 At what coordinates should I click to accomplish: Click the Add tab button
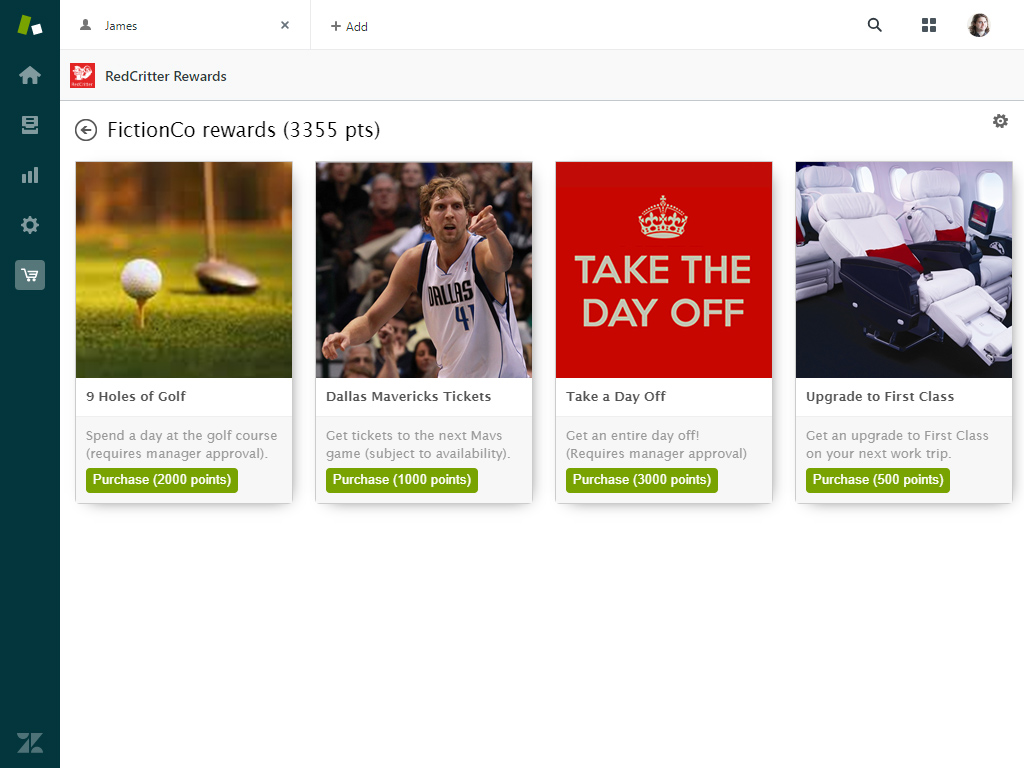[x=349, y=27]
